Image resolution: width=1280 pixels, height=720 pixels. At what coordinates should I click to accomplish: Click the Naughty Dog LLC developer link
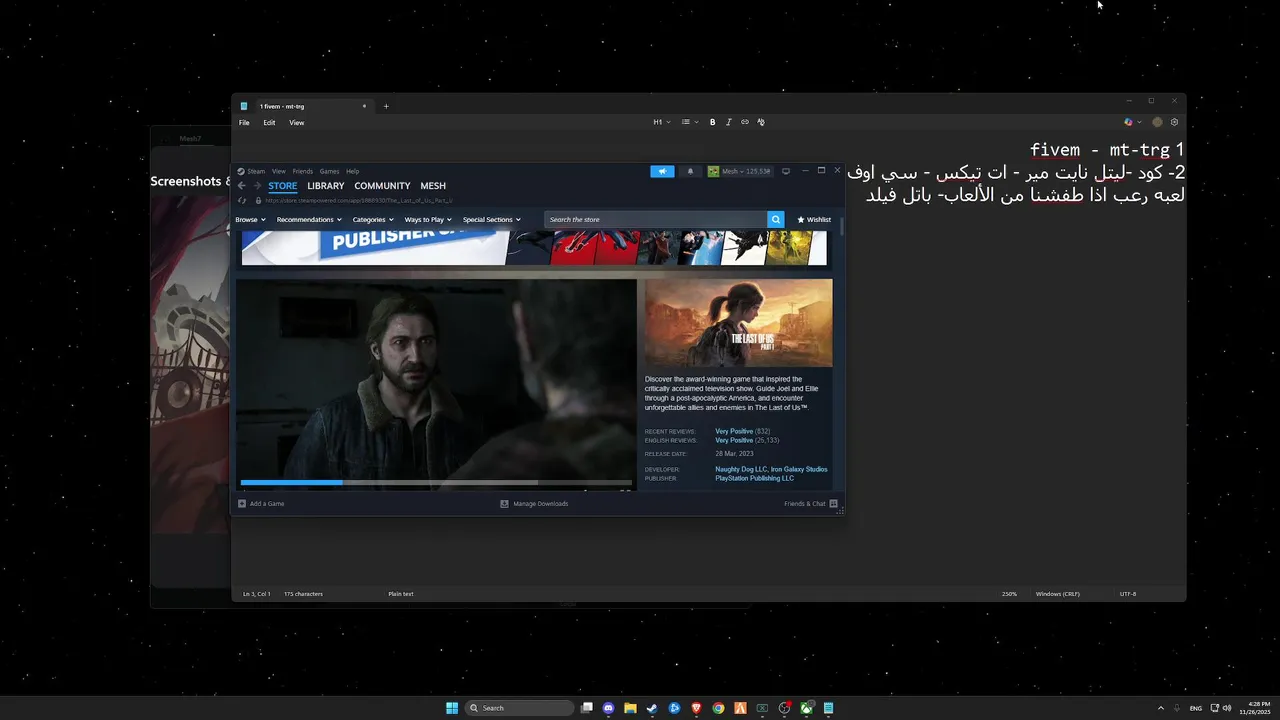(741, 469)
